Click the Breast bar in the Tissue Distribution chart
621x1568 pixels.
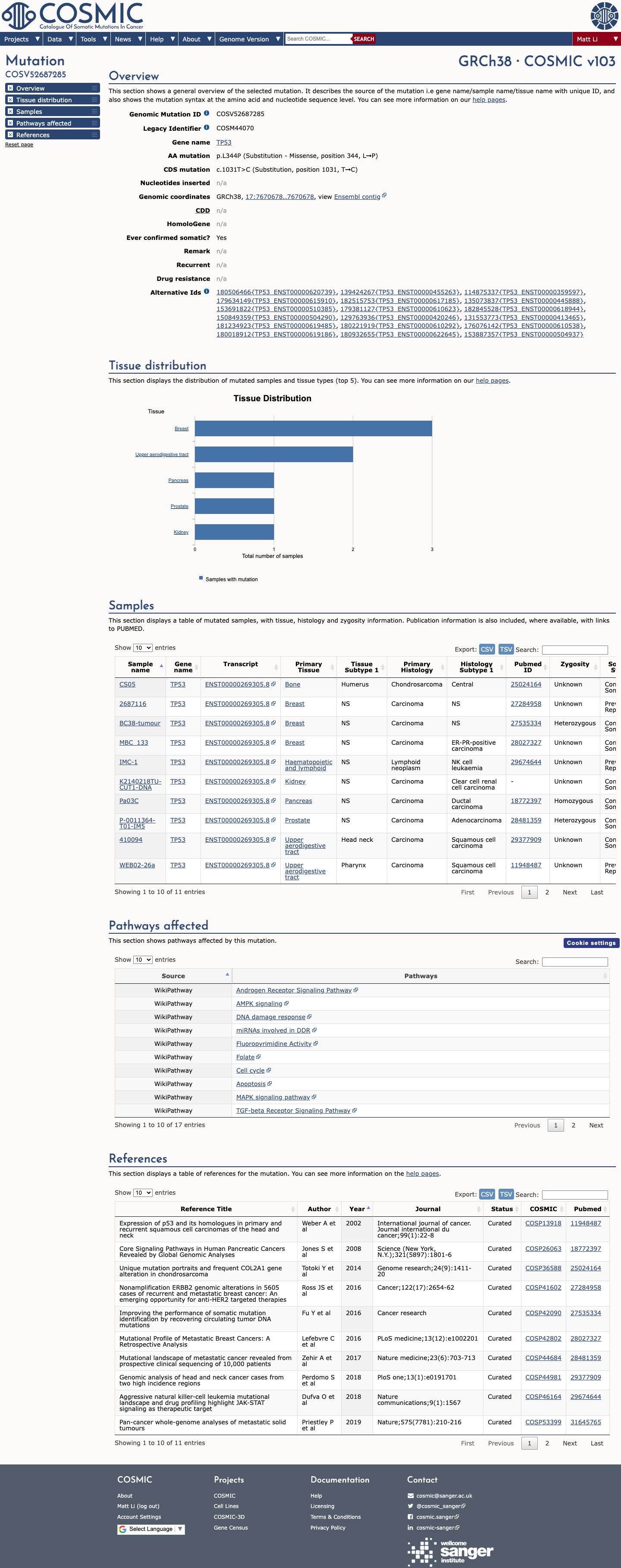point(313,428)
